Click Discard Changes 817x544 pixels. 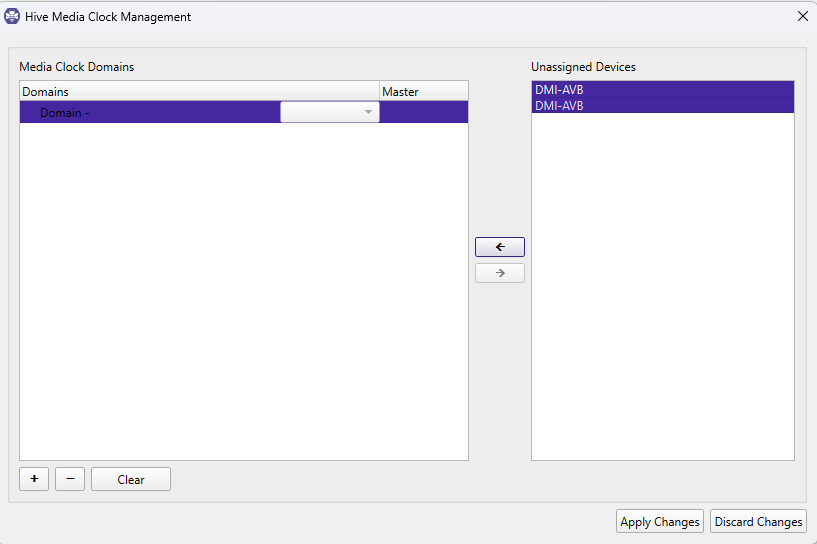pyautogui.click(x=758, y=521)
